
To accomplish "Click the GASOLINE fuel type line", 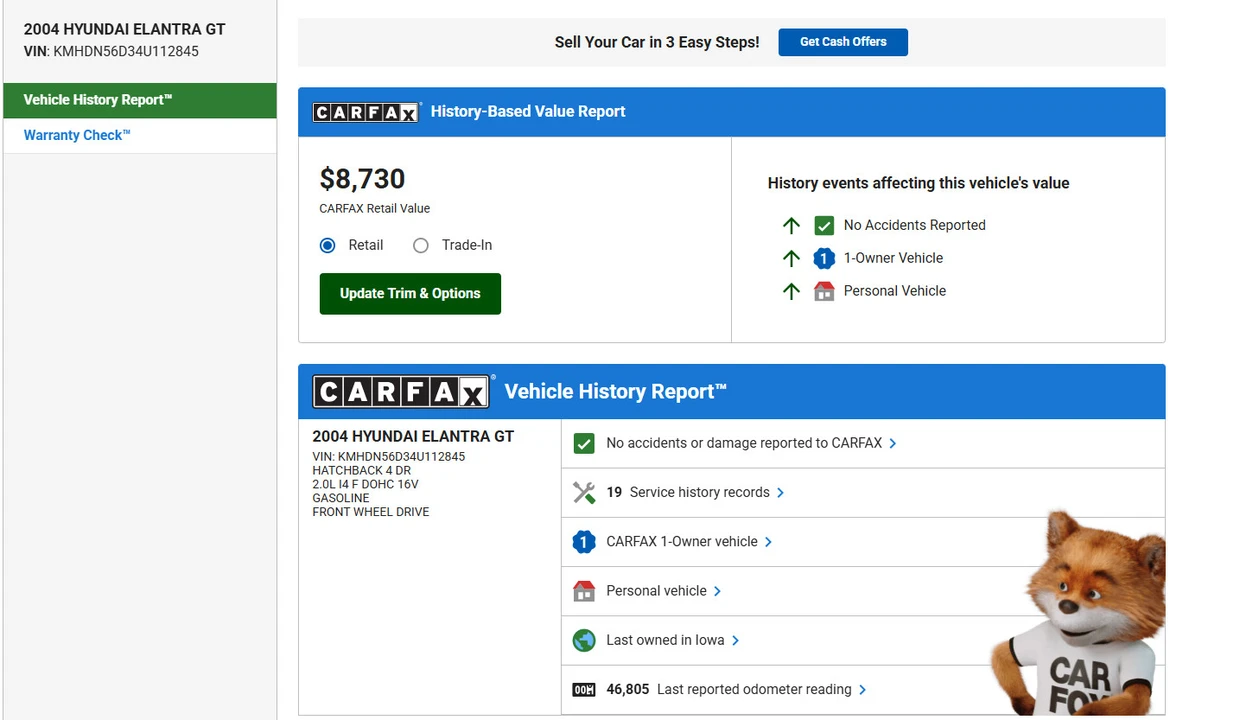I will (x=341, y=498).
